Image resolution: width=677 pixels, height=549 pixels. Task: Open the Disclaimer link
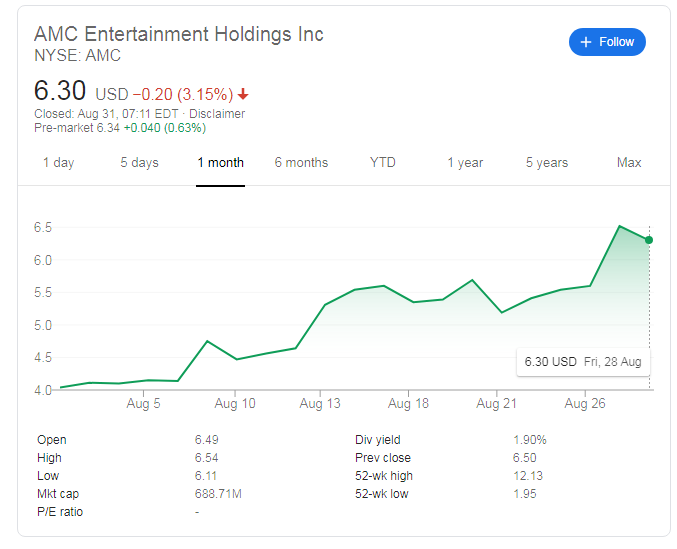tap(217, 114)
